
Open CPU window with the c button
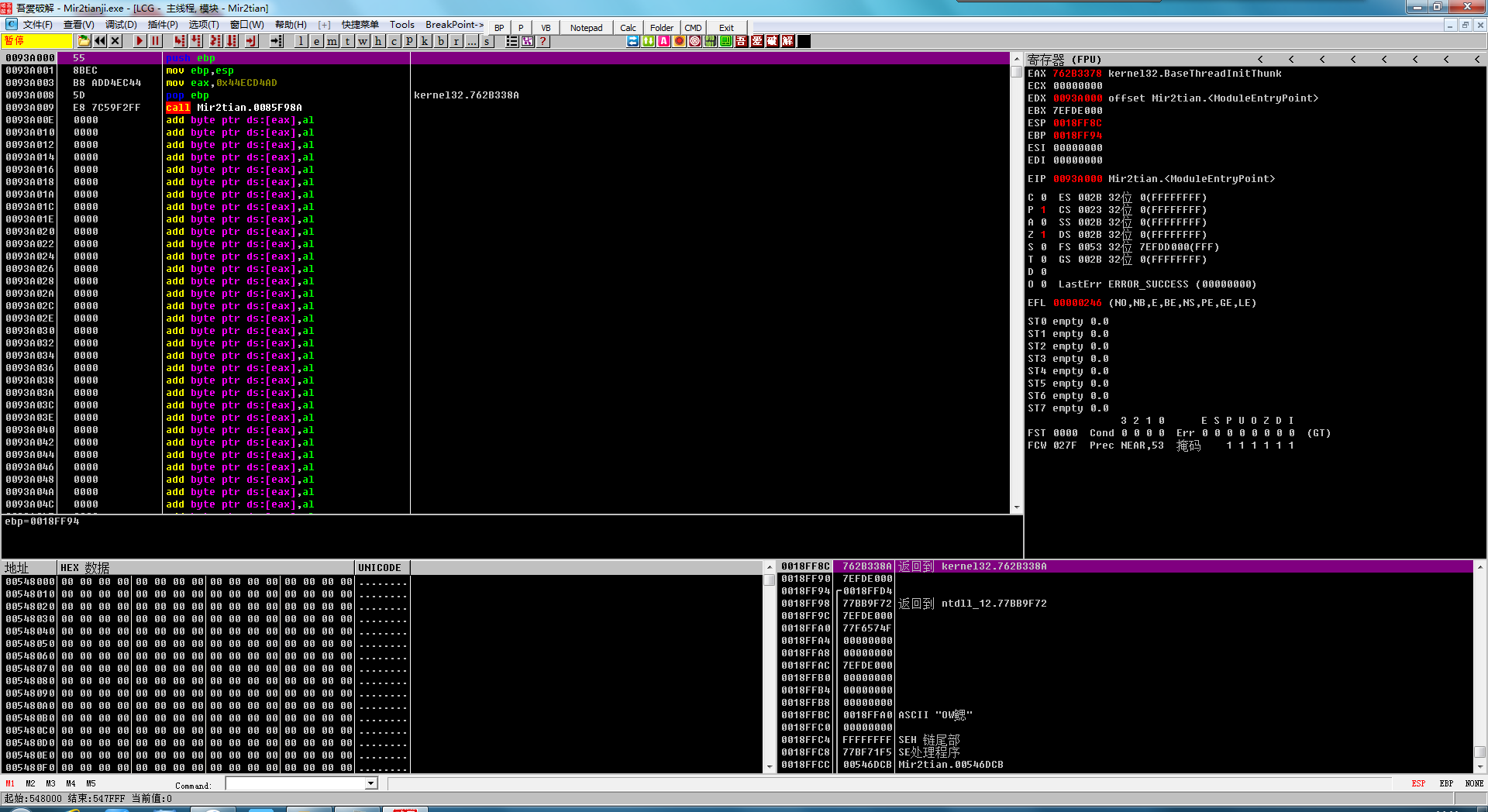pyautogui.click(x=394, y=41)
